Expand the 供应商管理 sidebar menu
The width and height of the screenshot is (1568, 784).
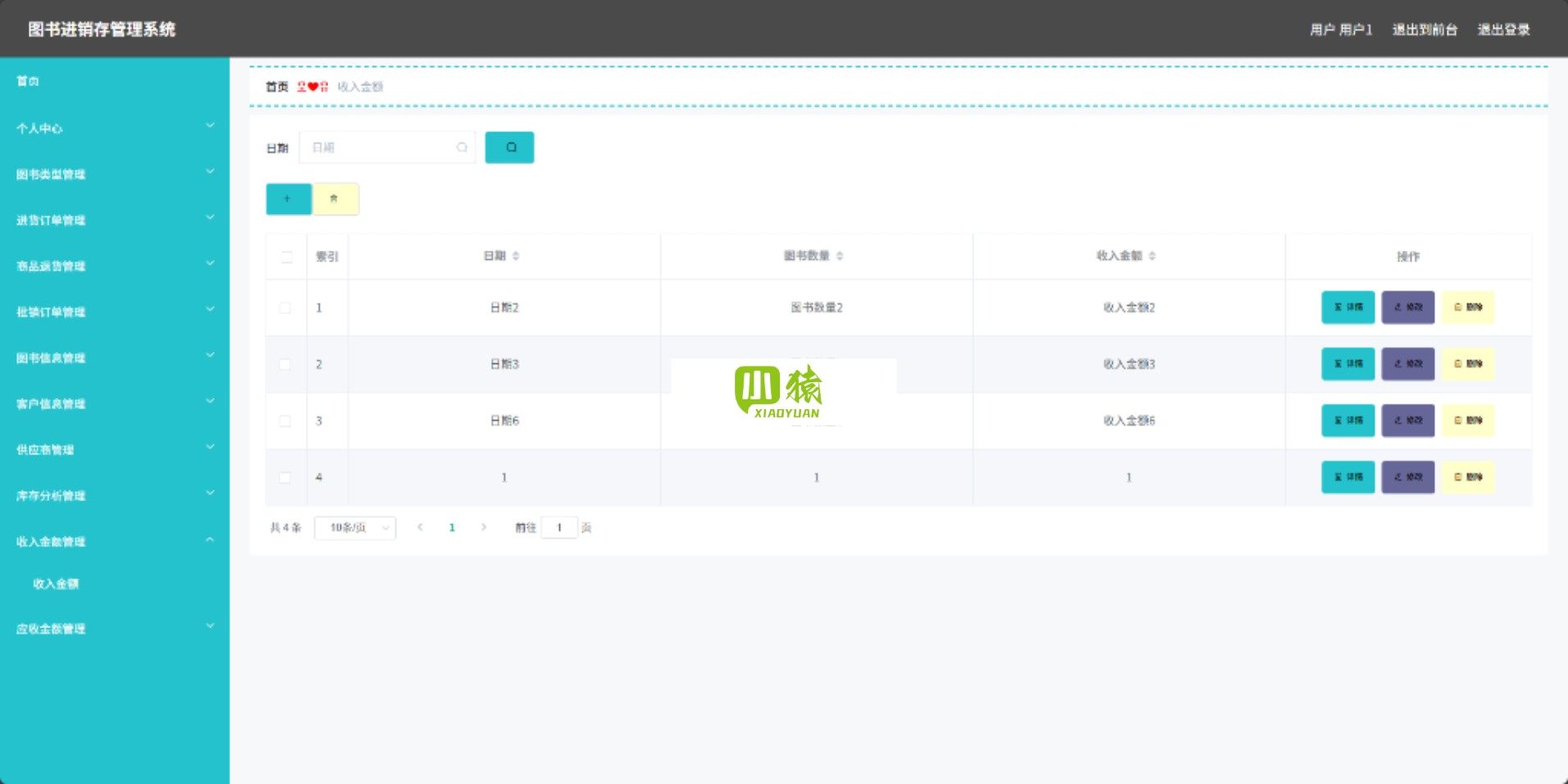click(115, 449)
